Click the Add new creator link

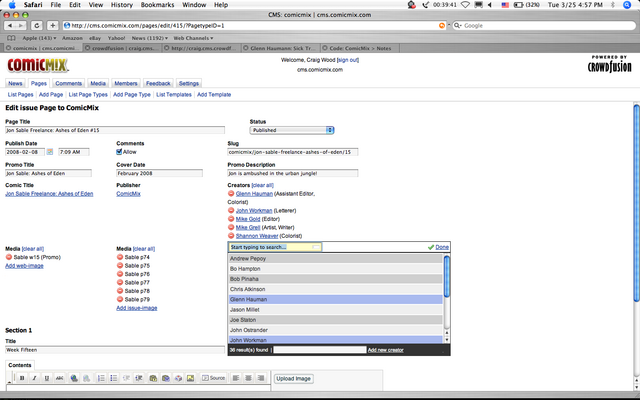pyautogui.click(x=385, y=350)
